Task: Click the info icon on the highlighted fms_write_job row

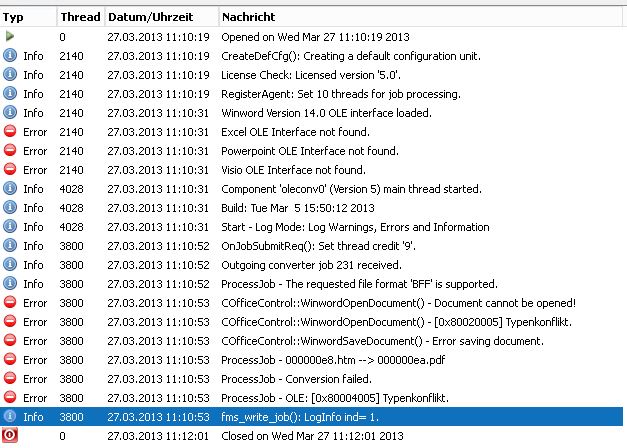Action: tap(10, 416)
